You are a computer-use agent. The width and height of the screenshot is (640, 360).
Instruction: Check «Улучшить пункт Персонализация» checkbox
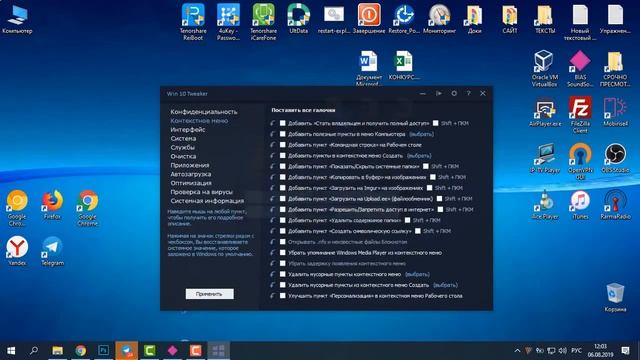(282, 296)
